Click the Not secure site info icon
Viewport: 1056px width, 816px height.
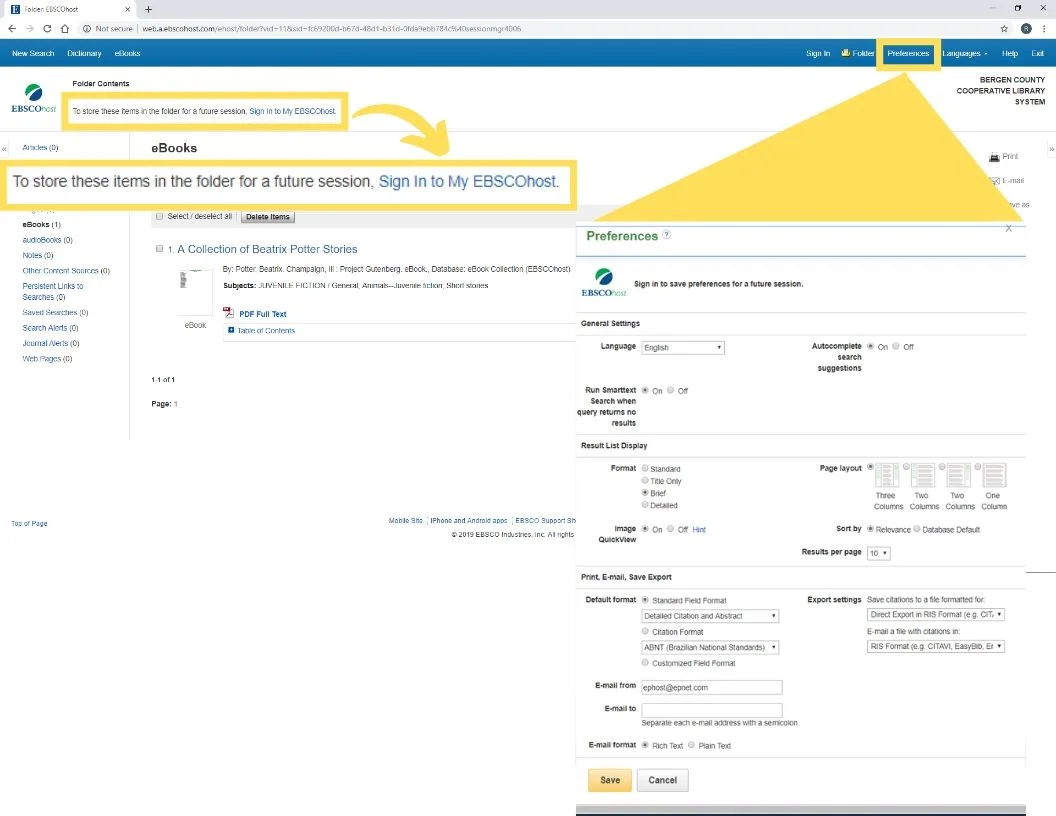[87, 28]
